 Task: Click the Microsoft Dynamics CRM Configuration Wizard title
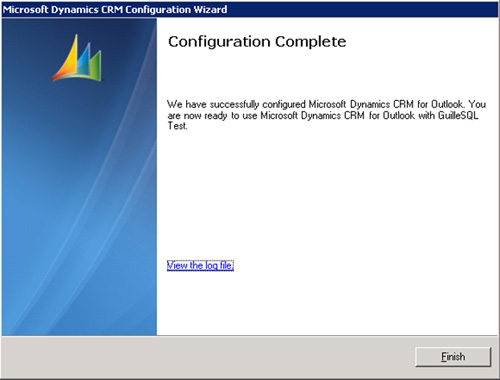click(x=115, y=9)
